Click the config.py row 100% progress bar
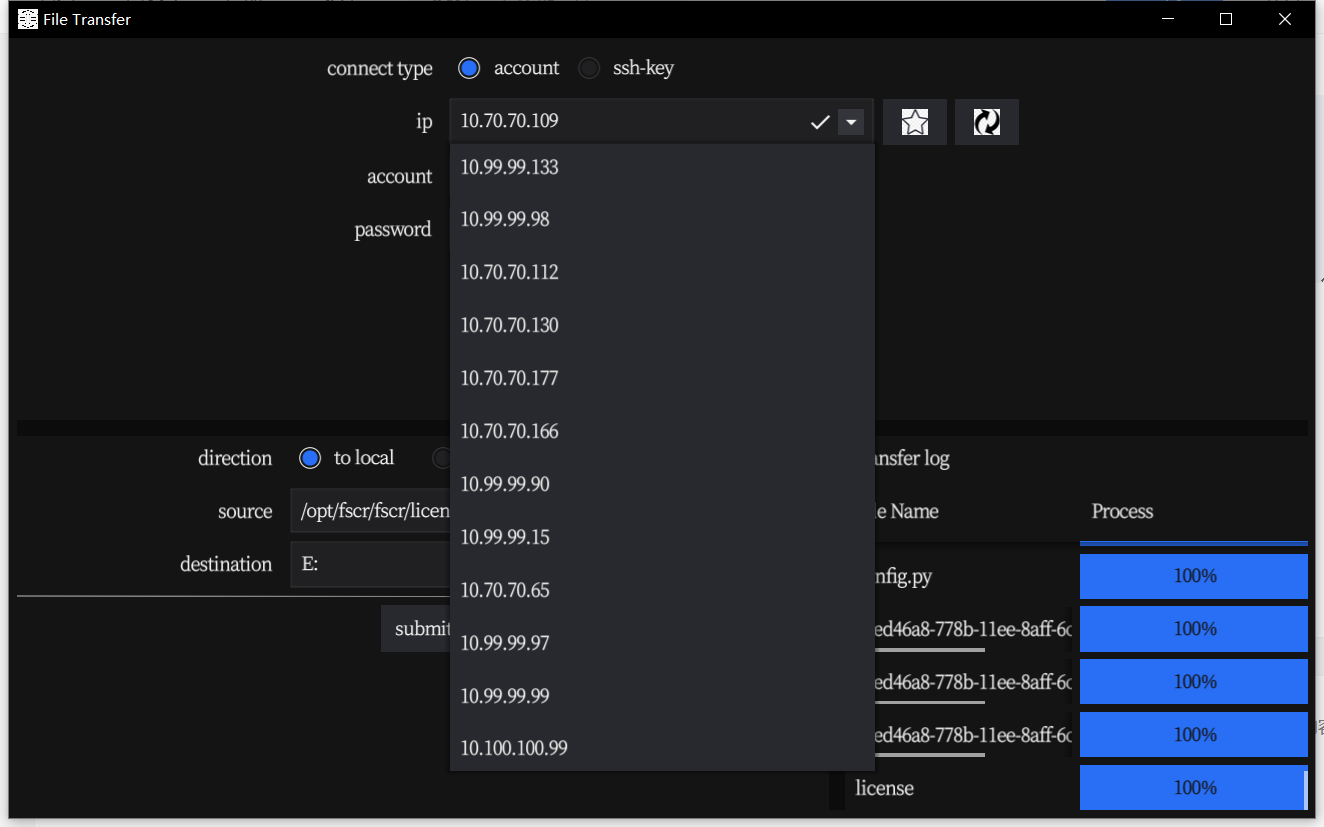This screenshot has height=827, width=1324. [x=1194, y=576]
